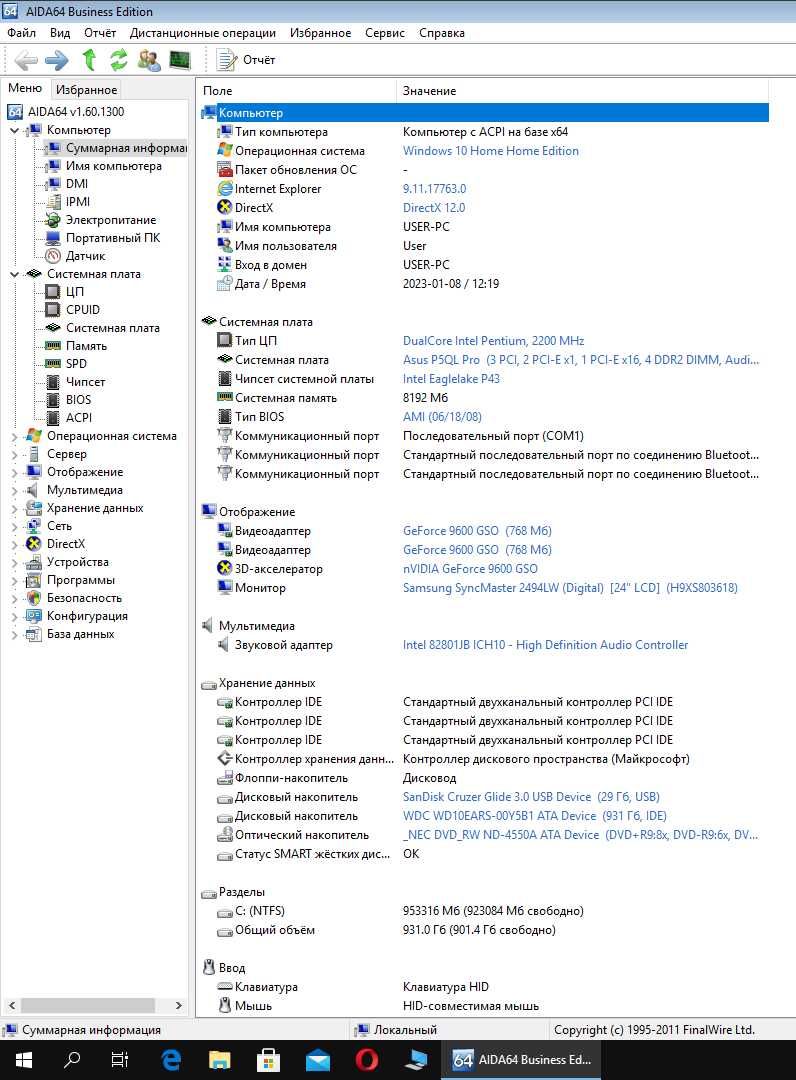Select the Компьютер header row
Screen dimensions: 796x1080
pyautogui.click(x=483, y=113)
